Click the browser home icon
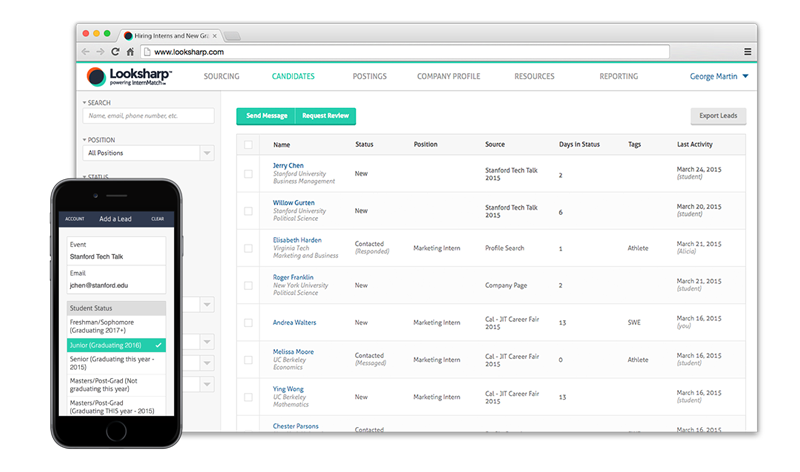Viewport: 800px width, 472px height. click(130, 52)
